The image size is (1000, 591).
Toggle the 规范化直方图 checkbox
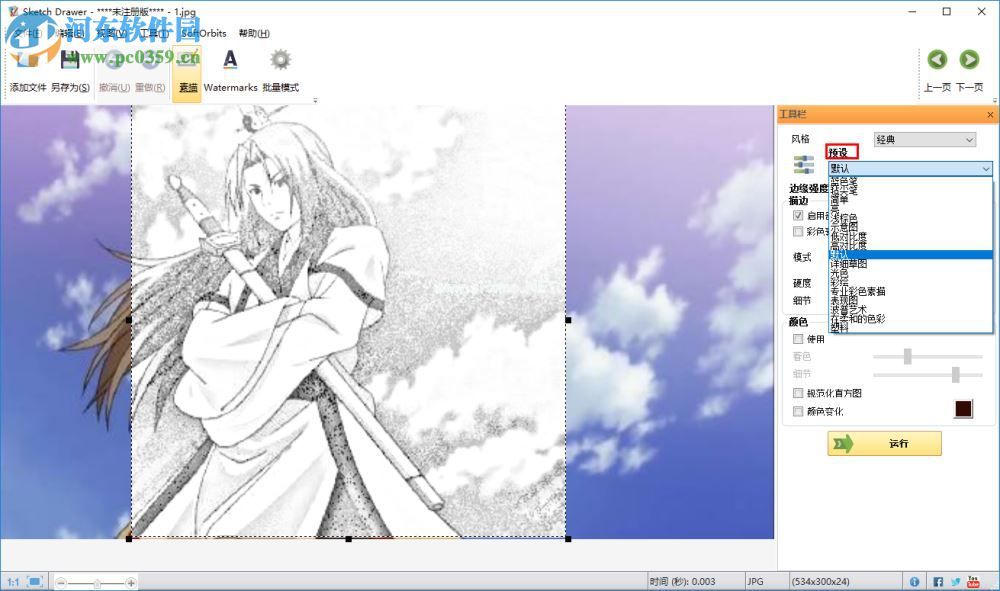(798, 393)
